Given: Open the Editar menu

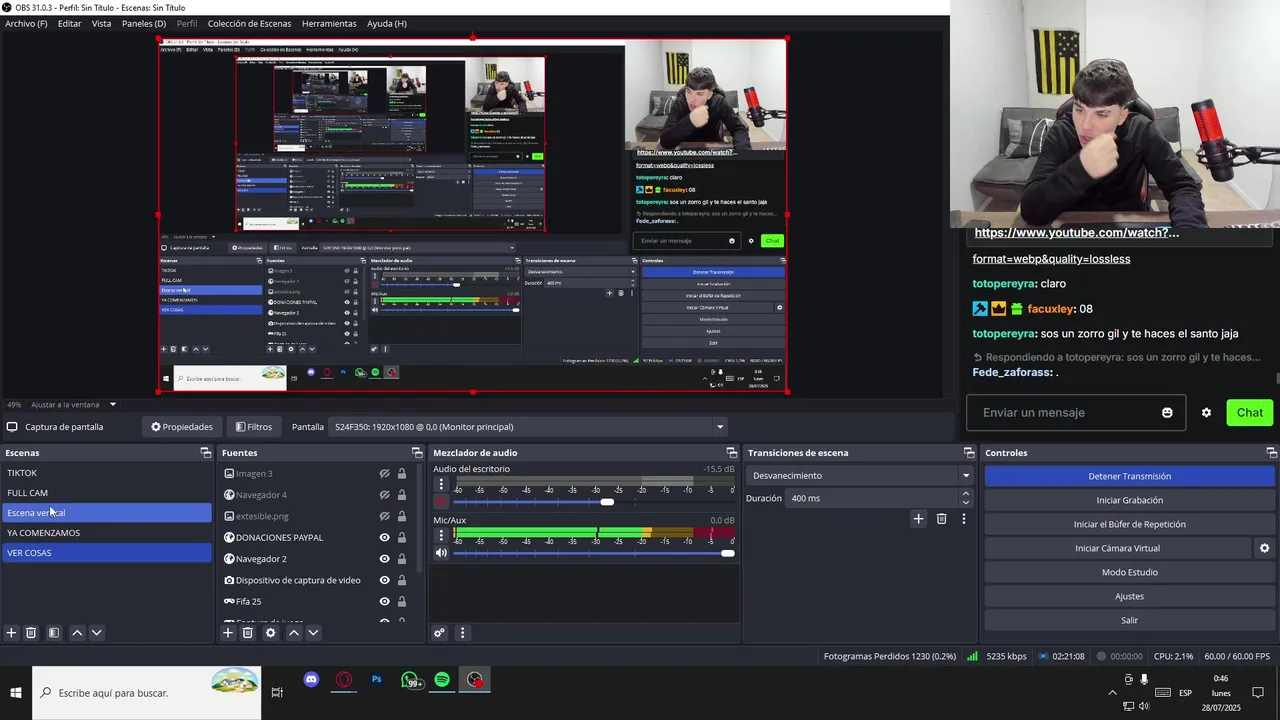Looking at the screenshot, I should pos(69,23).
